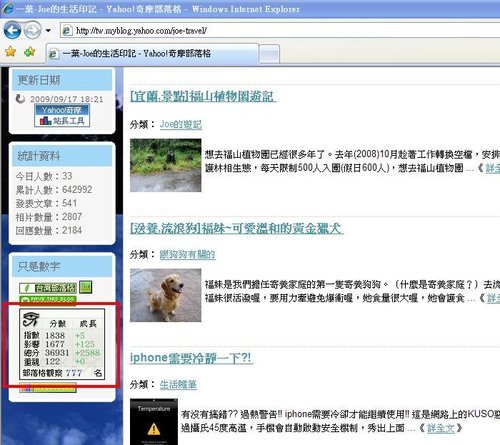
Task: Open article 福妹~可愛溫和的黃金獵犬
Action: [x=237, y=228]
